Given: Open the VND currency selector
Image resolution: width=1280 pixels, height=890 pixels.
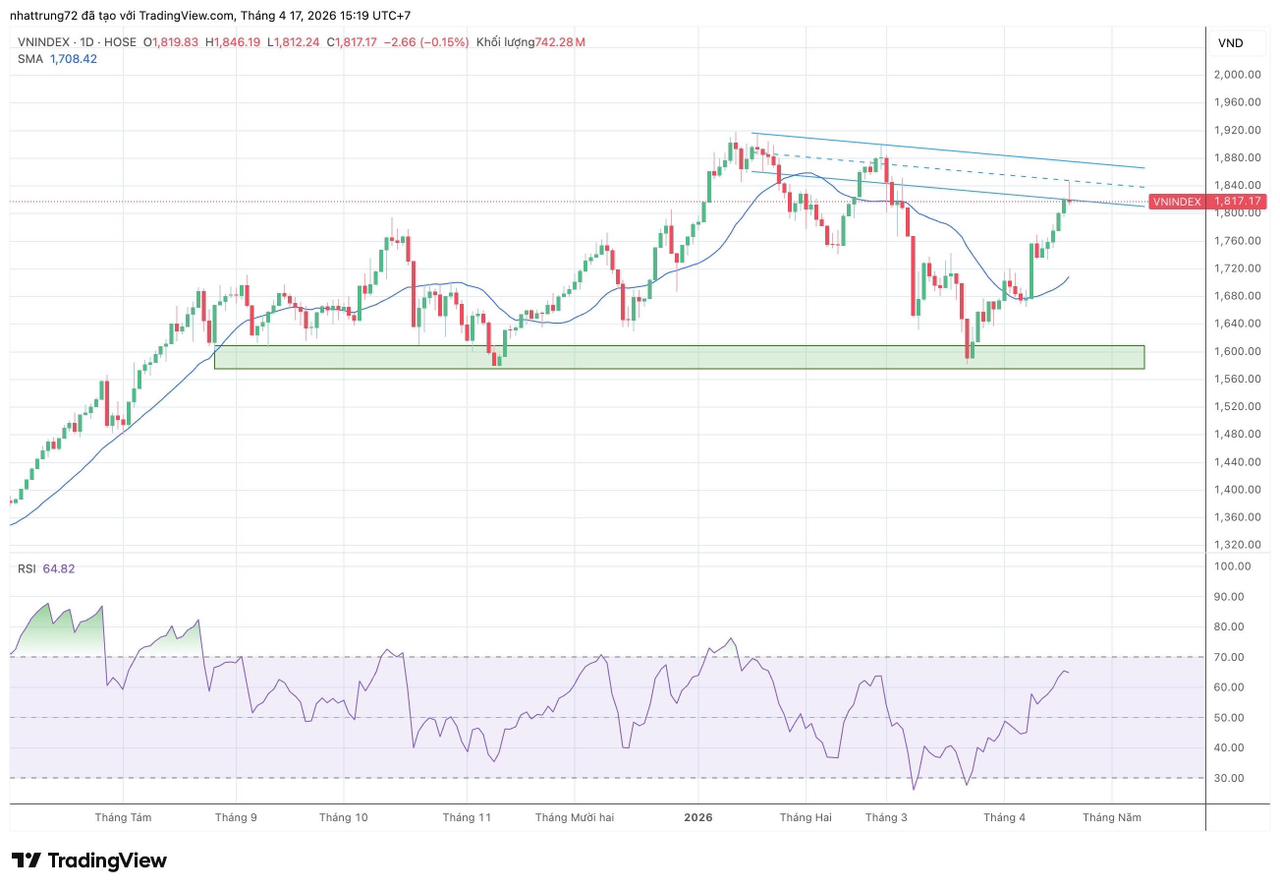Looking at the screenshot, I should point(1230,43).
